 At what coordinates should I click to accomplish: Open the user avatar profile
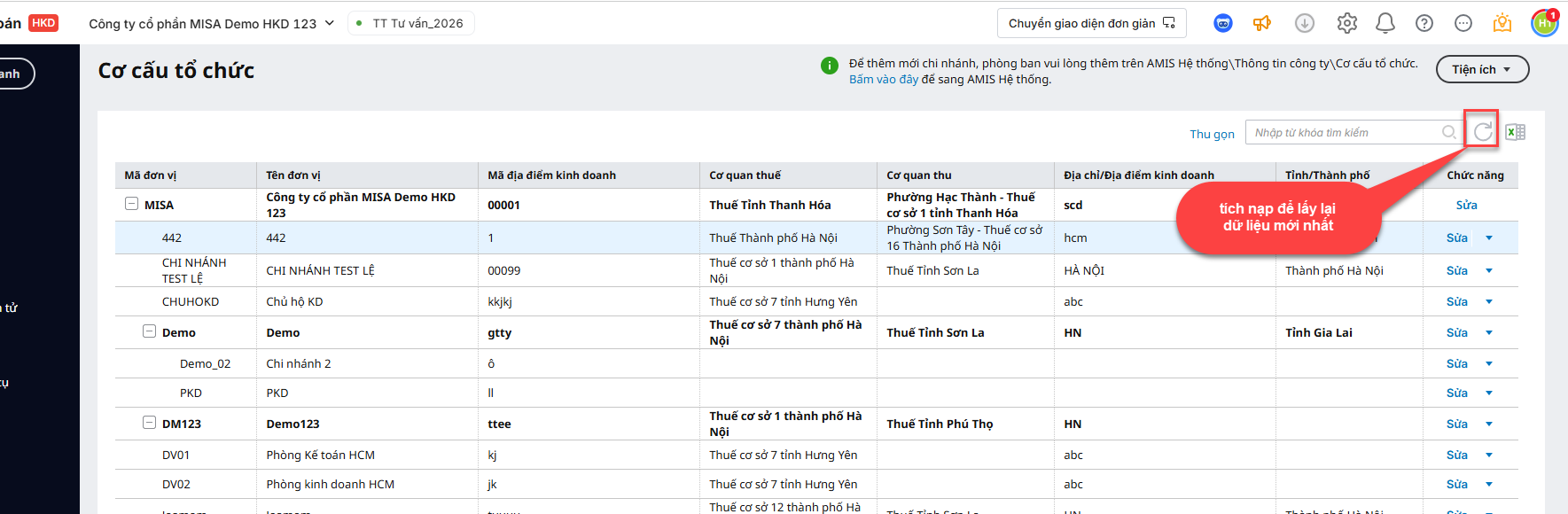[x=1545, y=23]
